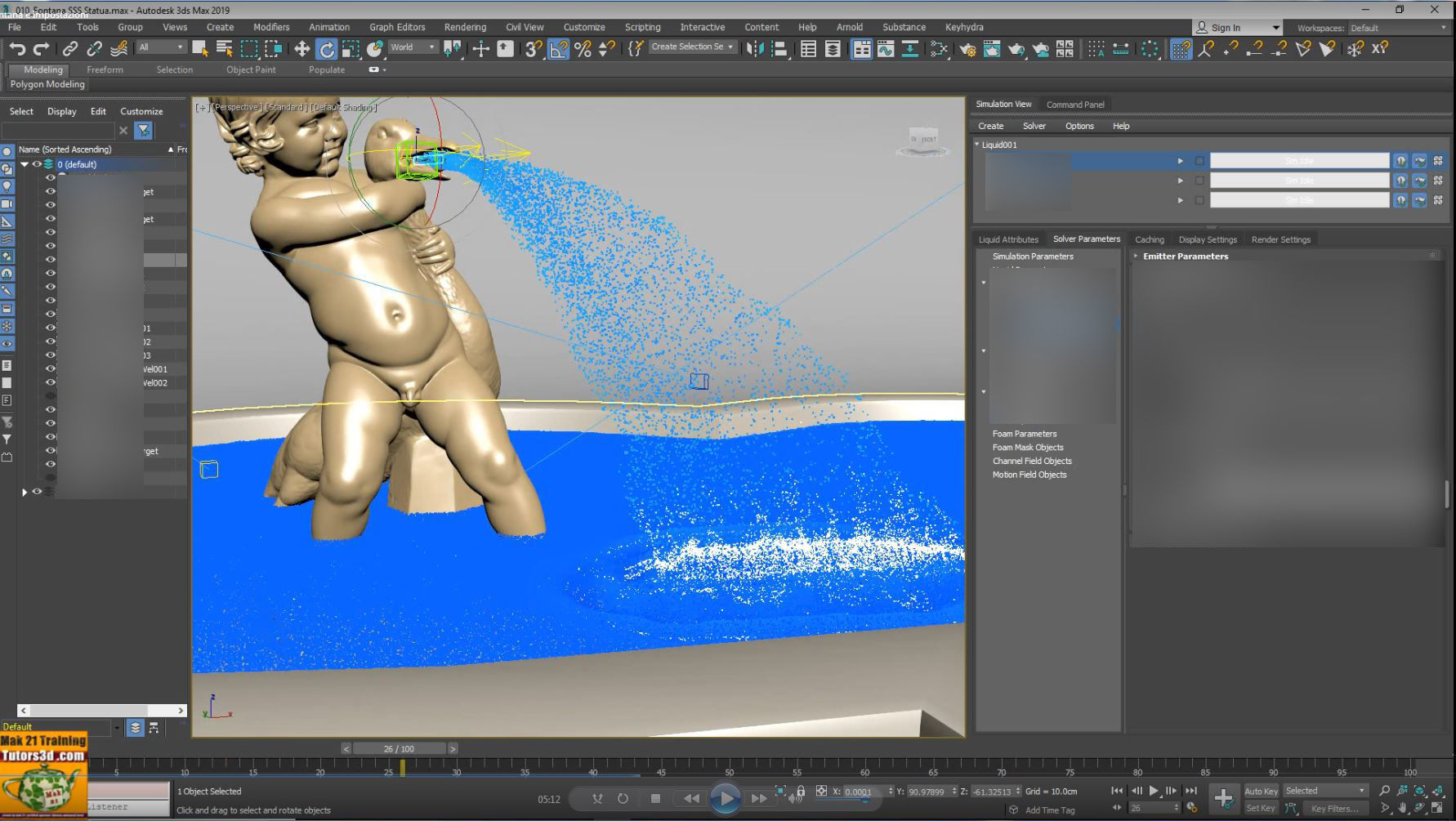
Task: Choose the Select and Scale tool
Action: point(351,49)
